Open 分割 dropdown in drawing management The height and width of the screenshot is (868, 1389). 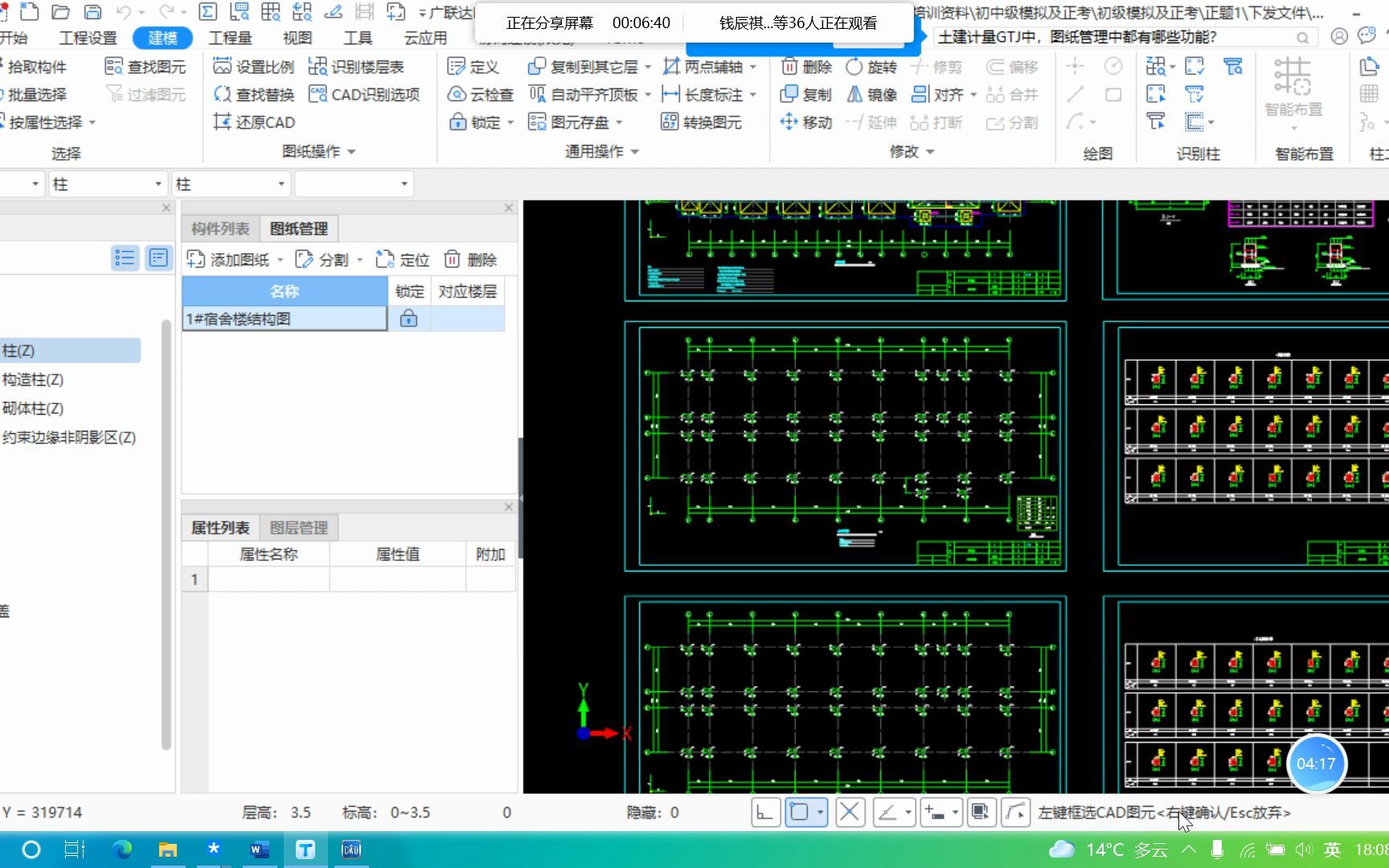(359, 260)
